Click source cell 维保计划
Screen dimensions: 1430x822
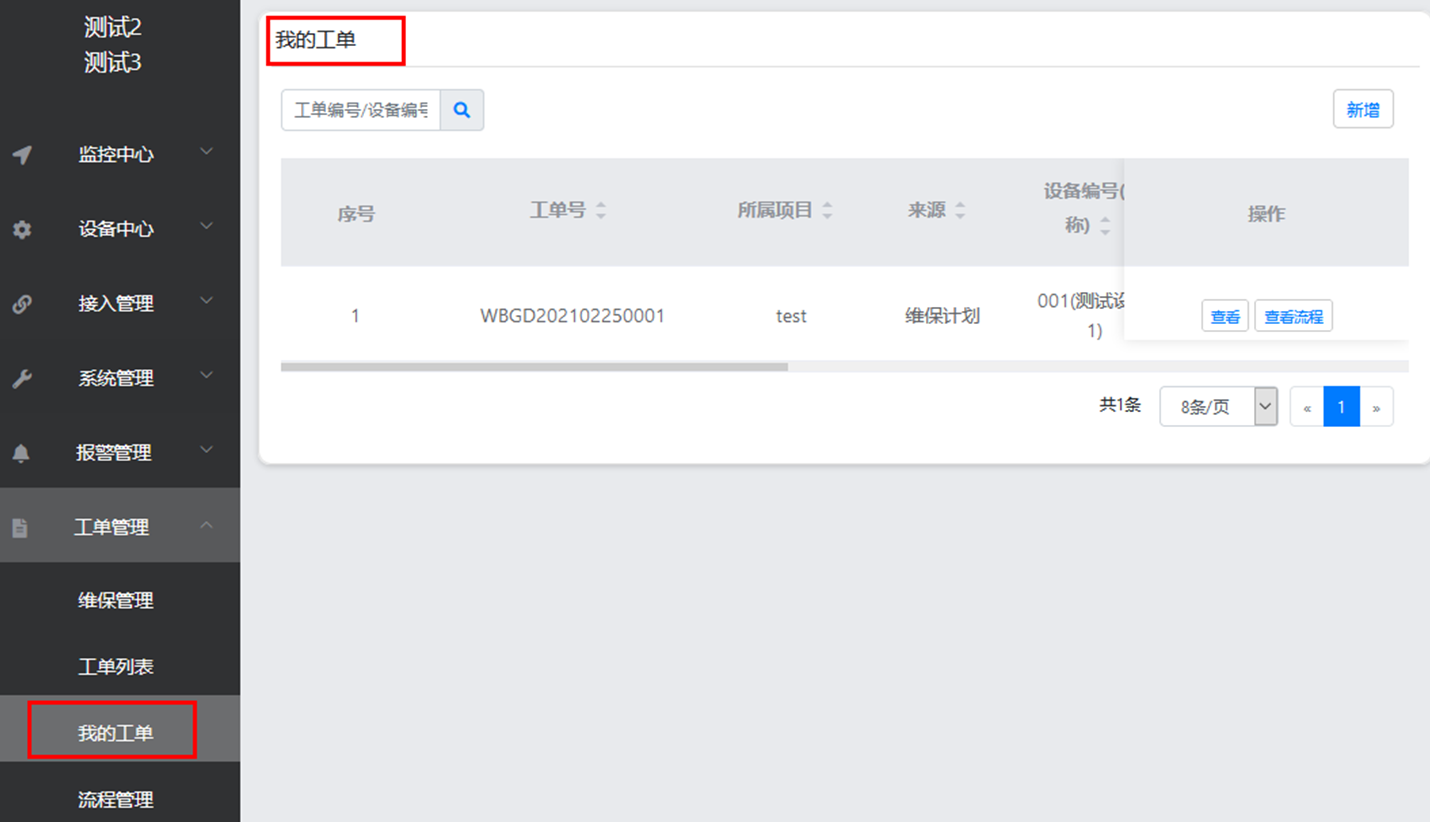coord(942,316)
